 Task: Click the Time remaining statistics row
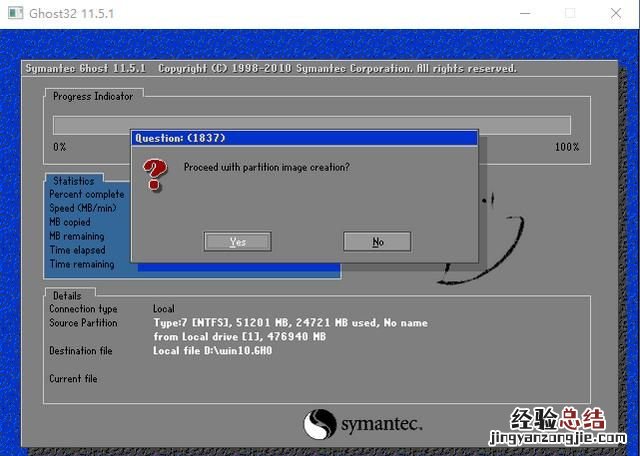point(82,264)
